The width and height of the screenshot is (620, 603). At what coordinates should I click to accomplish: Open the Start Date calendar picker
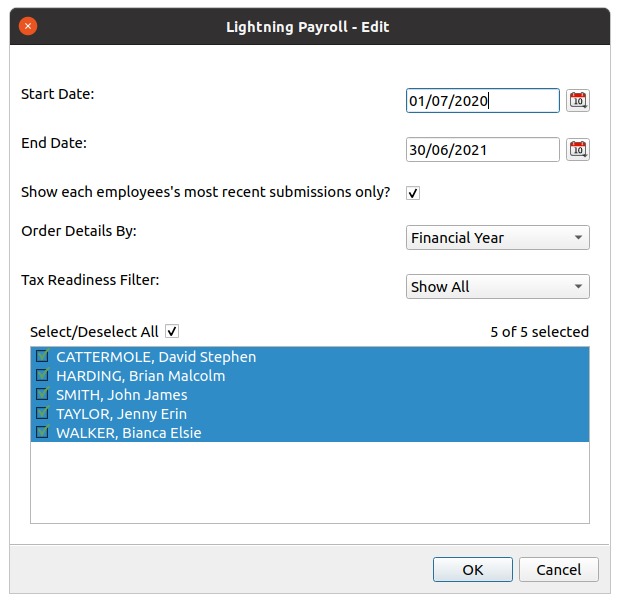pyautogui.click(x=578, y=101)
